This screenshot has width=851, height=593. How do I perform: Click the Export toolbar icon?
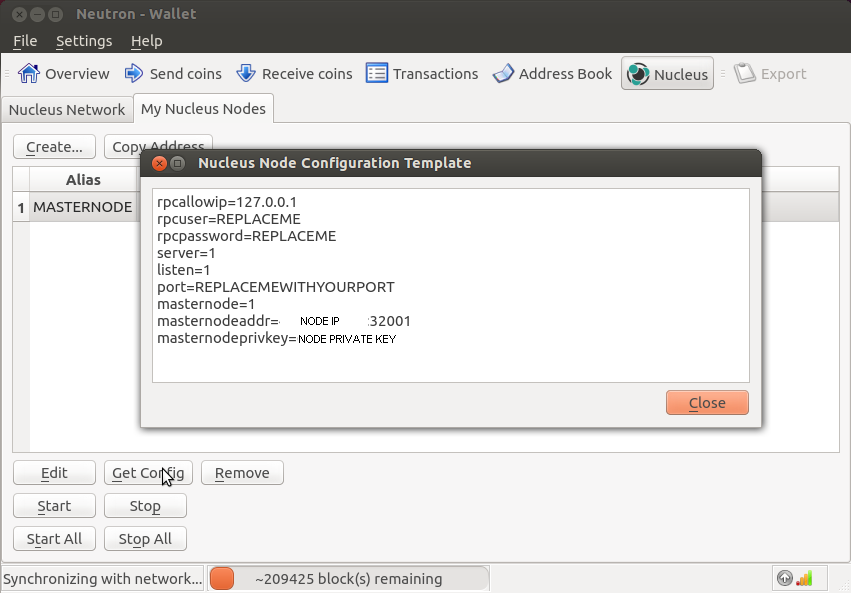pos(745,73)
